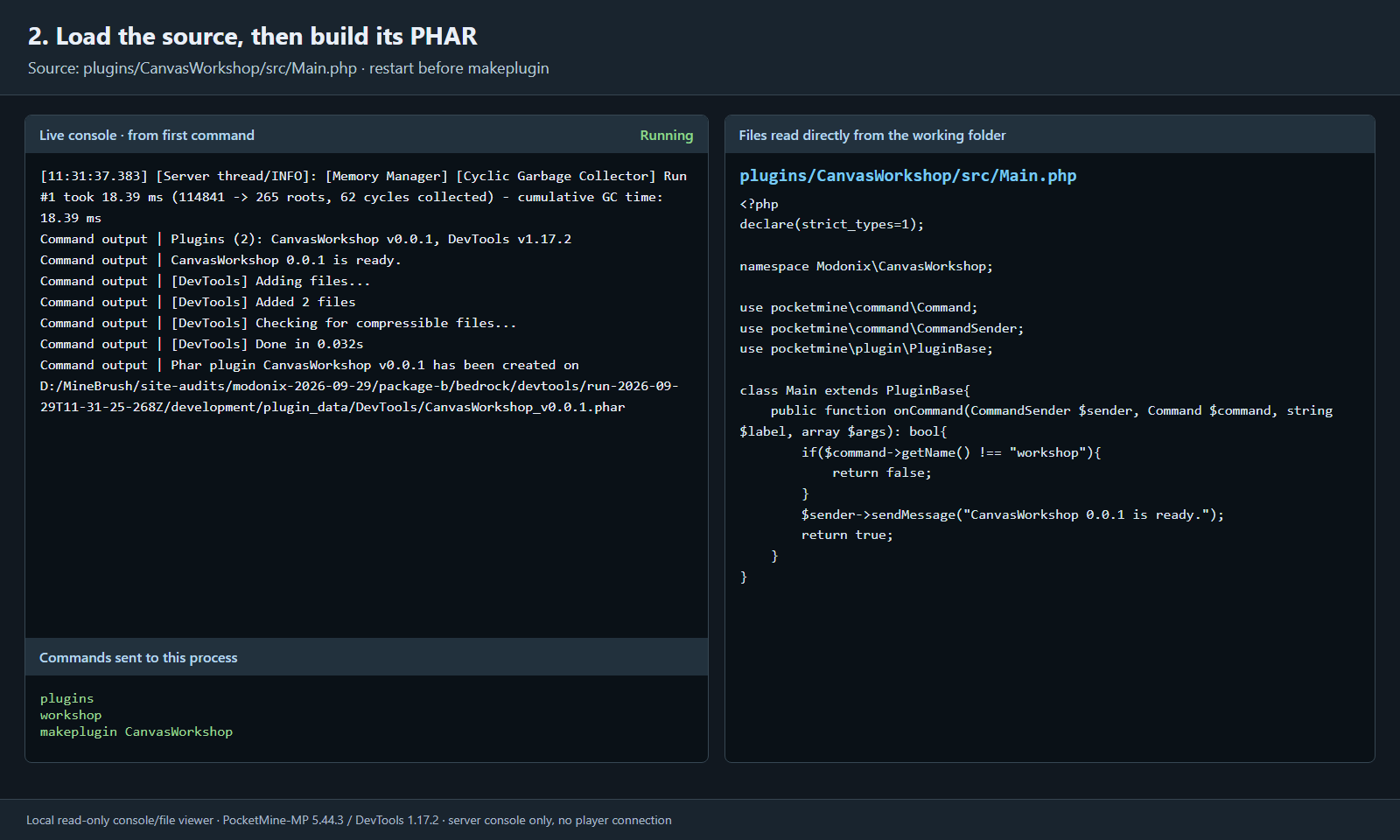
Task: Click the sent command "plugins"
Action: 66,698
